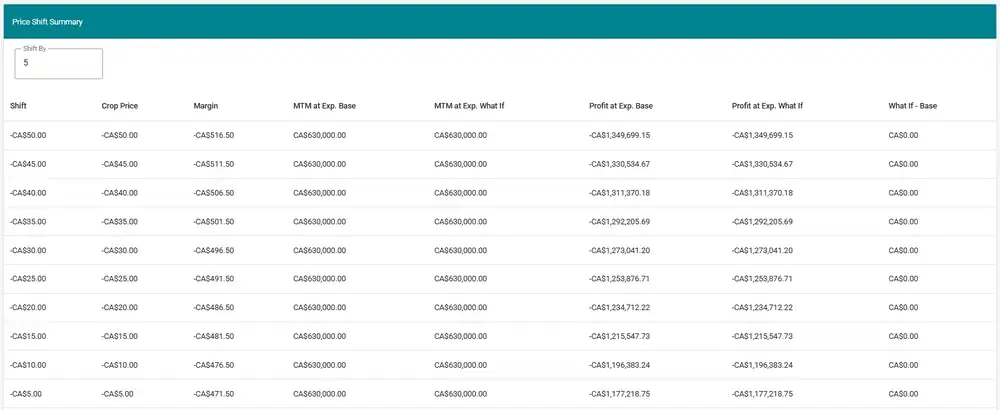Click the Margin value -CA$501.50
The height and width of the screenshot is (410, 1000).
click(x=214, y=221)
